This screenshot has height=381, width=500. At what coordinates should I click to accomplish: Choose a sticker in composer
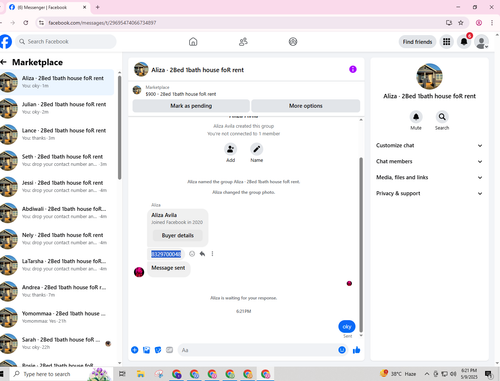(158, 350)
